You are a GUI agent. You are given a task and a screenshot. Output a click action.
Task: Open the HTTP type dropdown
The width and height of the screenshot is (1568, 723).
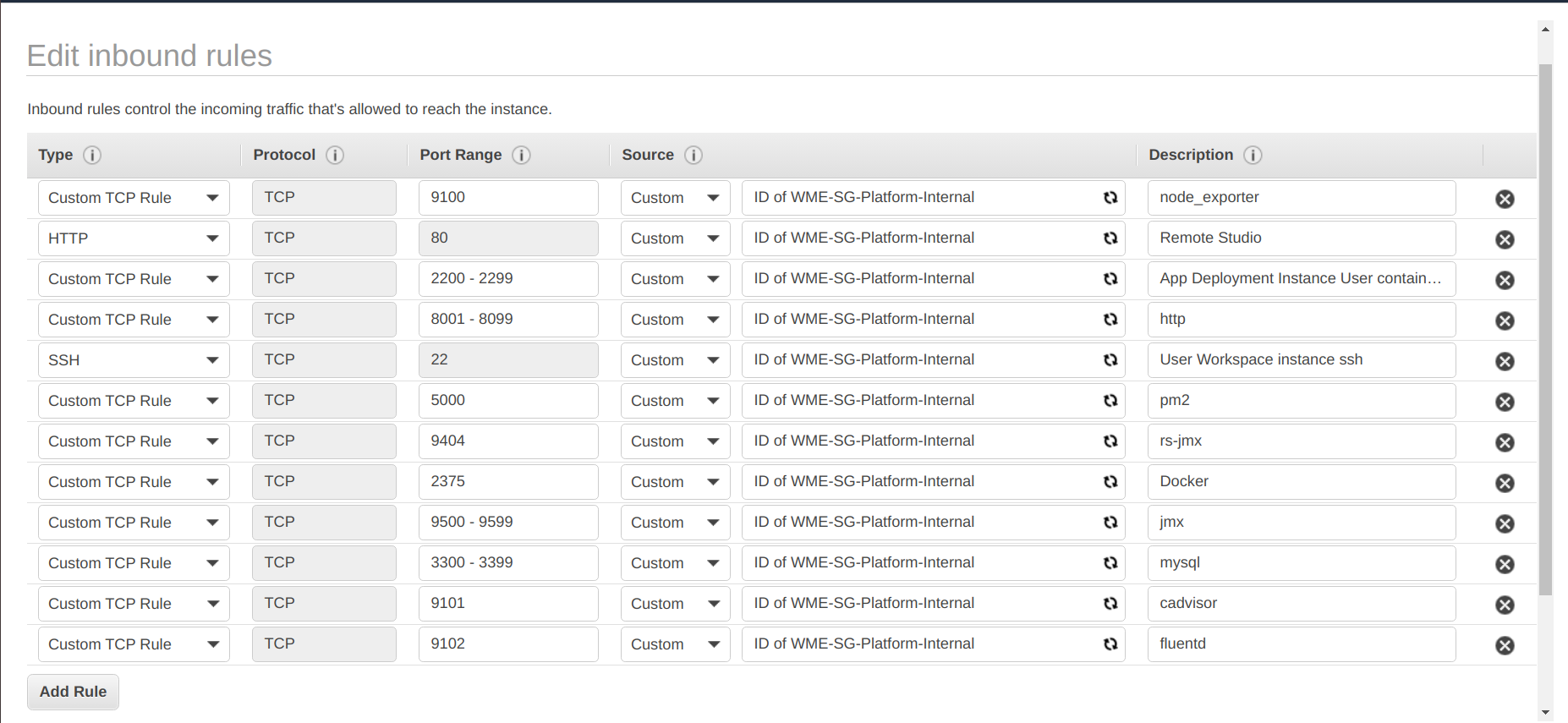point(134,238)
